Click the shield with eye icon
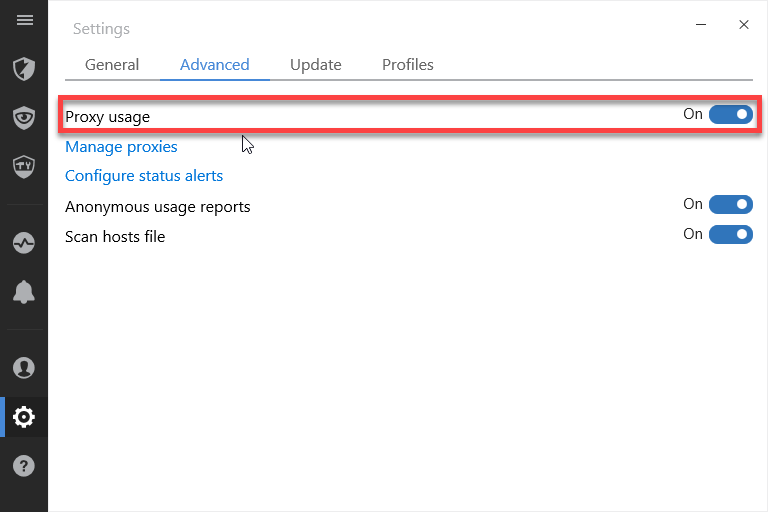 (24, 118)
